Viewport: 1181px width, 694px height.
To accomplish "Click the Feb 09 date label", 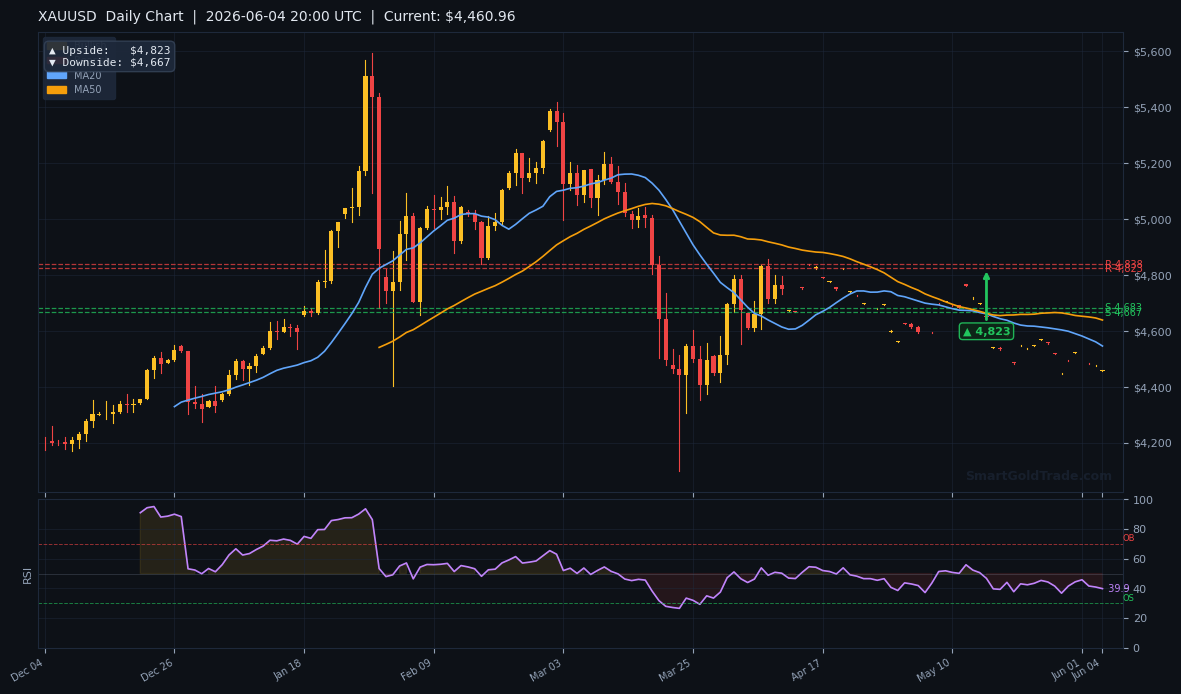I will (417, 670).
